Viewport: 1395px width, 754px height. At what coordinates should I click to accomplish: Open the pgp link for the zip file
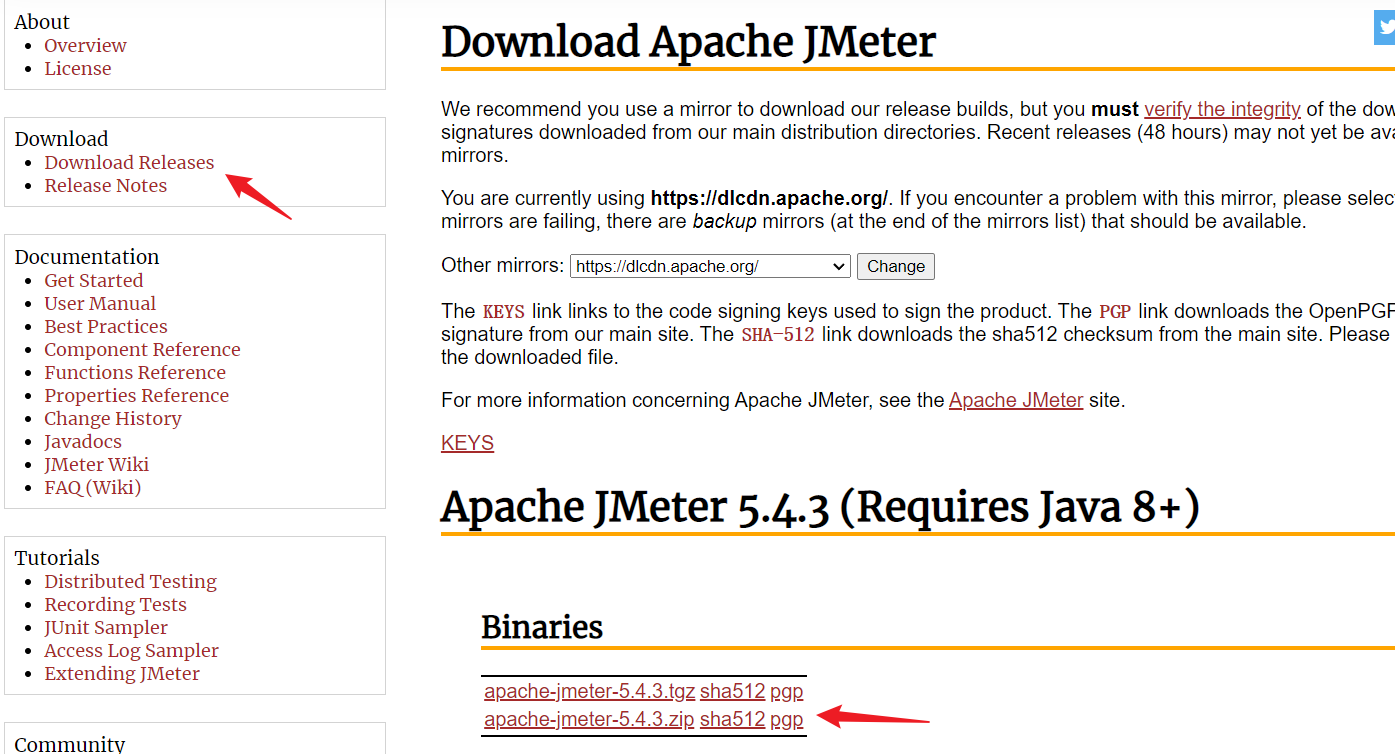[786, 720]
